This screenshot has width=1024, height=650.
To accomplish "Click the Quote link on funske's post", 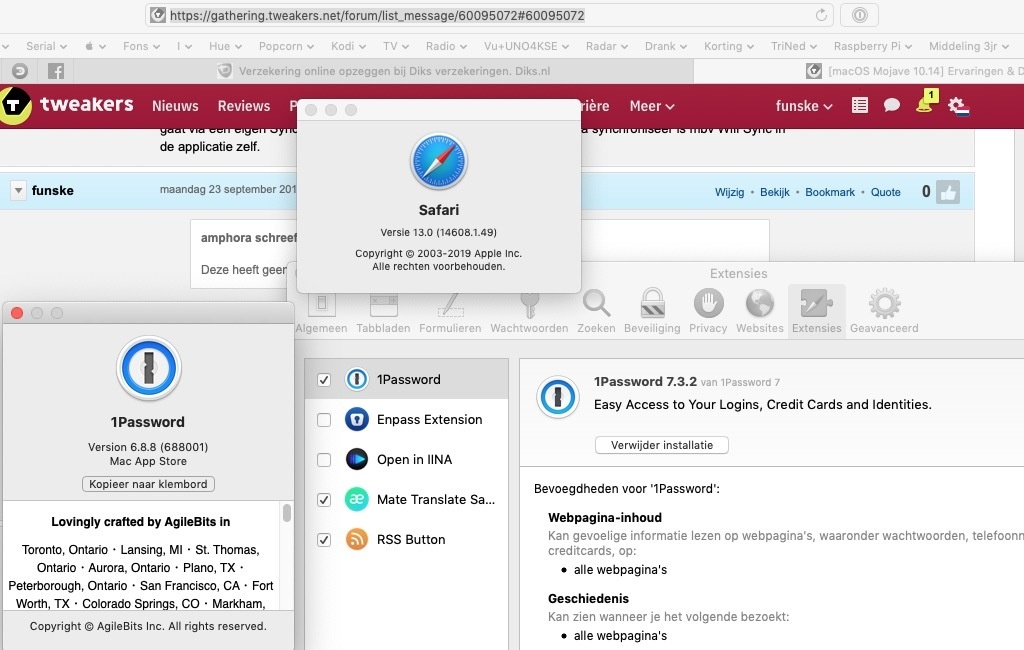I will coord(886,192).
